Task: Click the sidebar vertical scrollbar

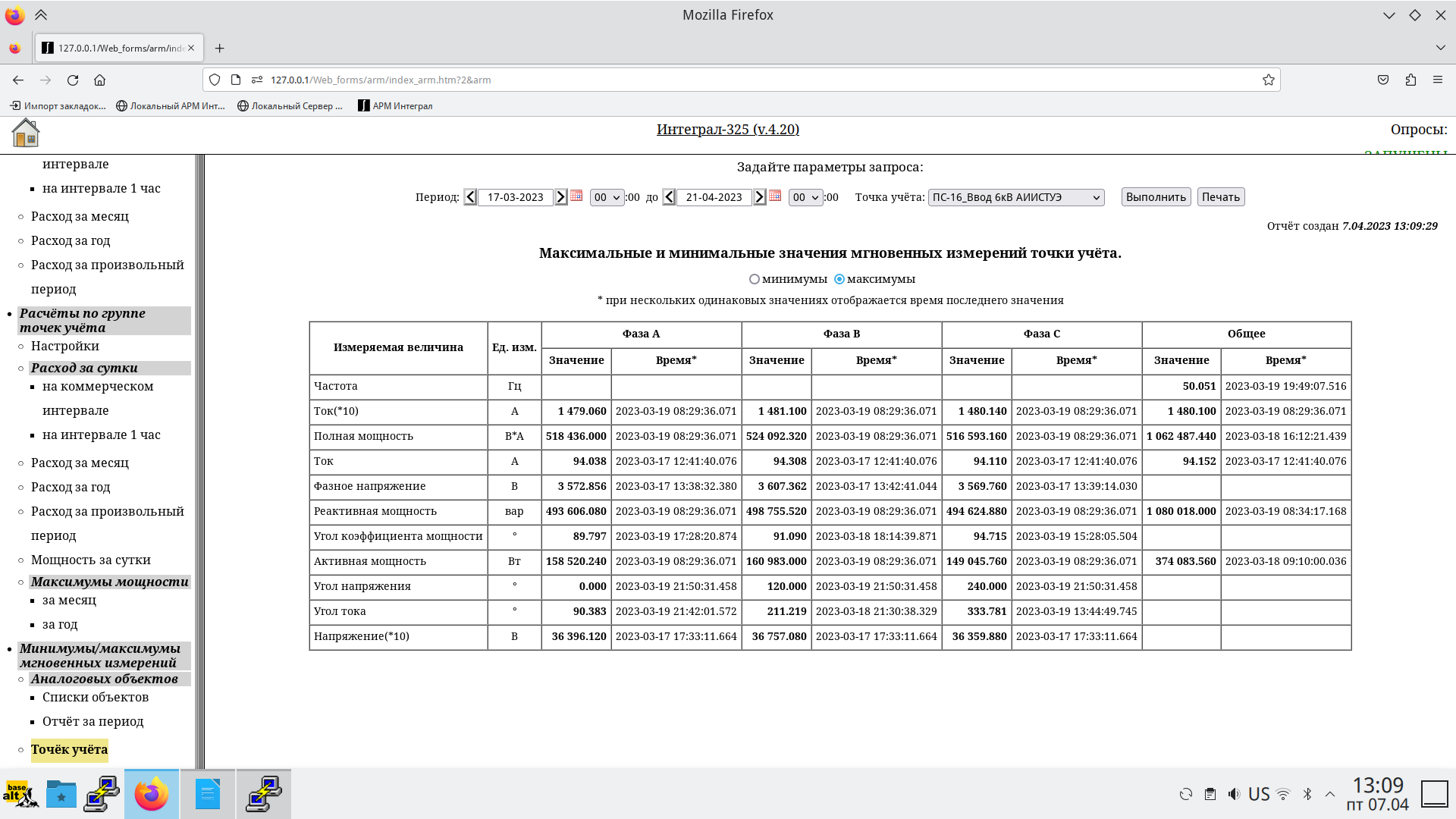Action: (x=199, y=461)
